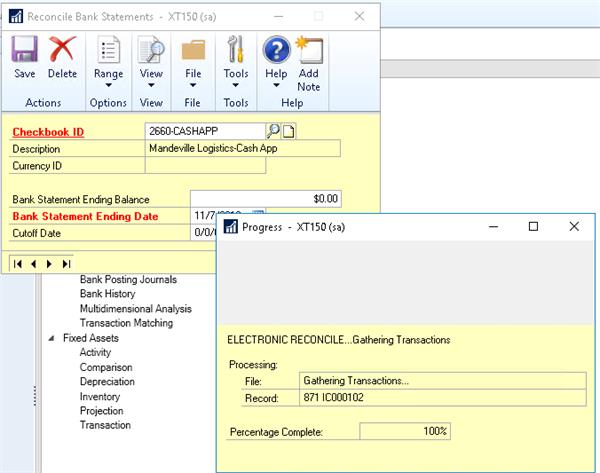The image size is (600, 473).
Task: Expand the Range dropdown arrow
Action: click(109, 85)
